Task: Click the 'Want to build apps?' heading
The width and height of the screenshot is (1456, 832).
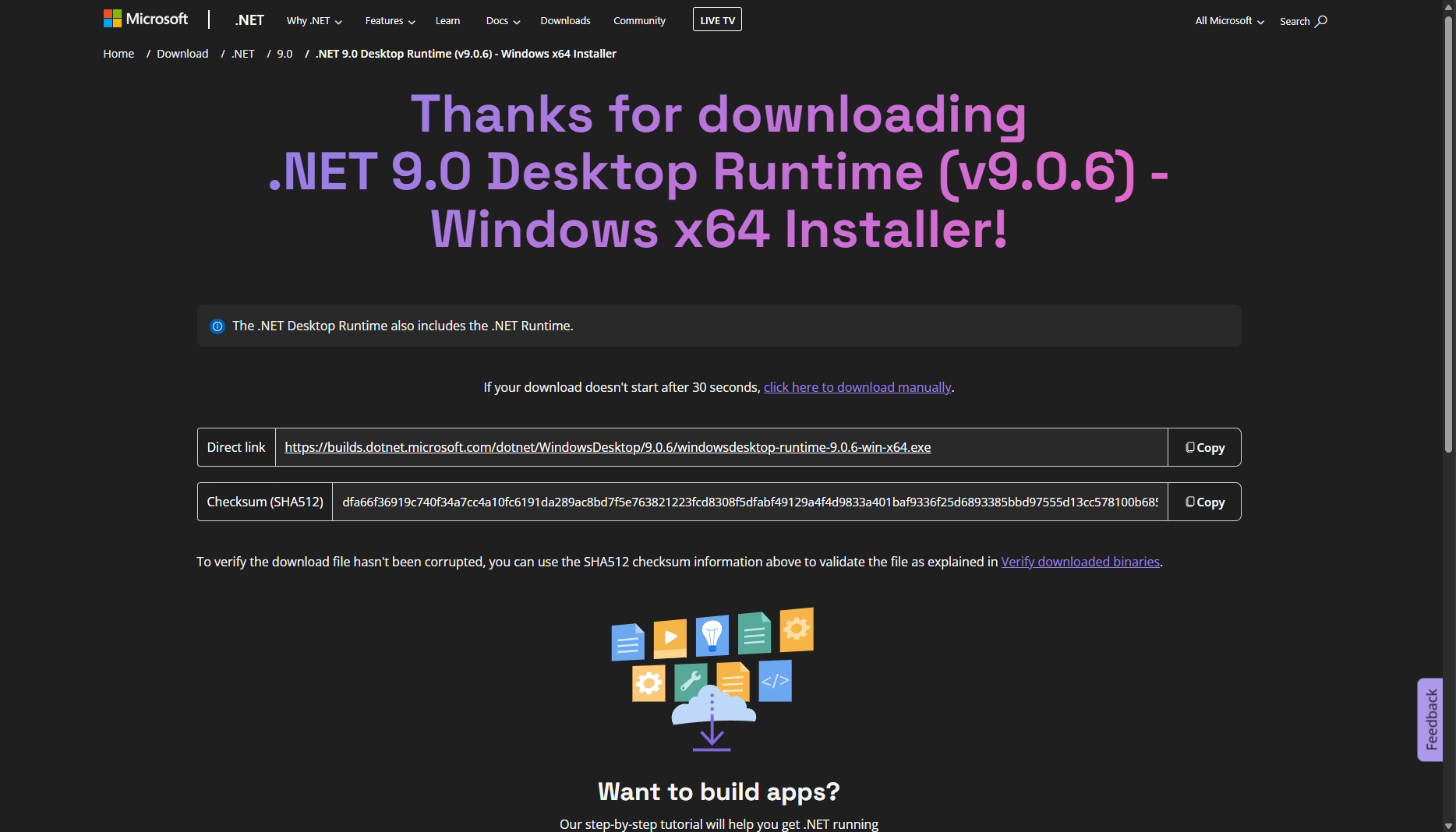Action: coord(719,791)
